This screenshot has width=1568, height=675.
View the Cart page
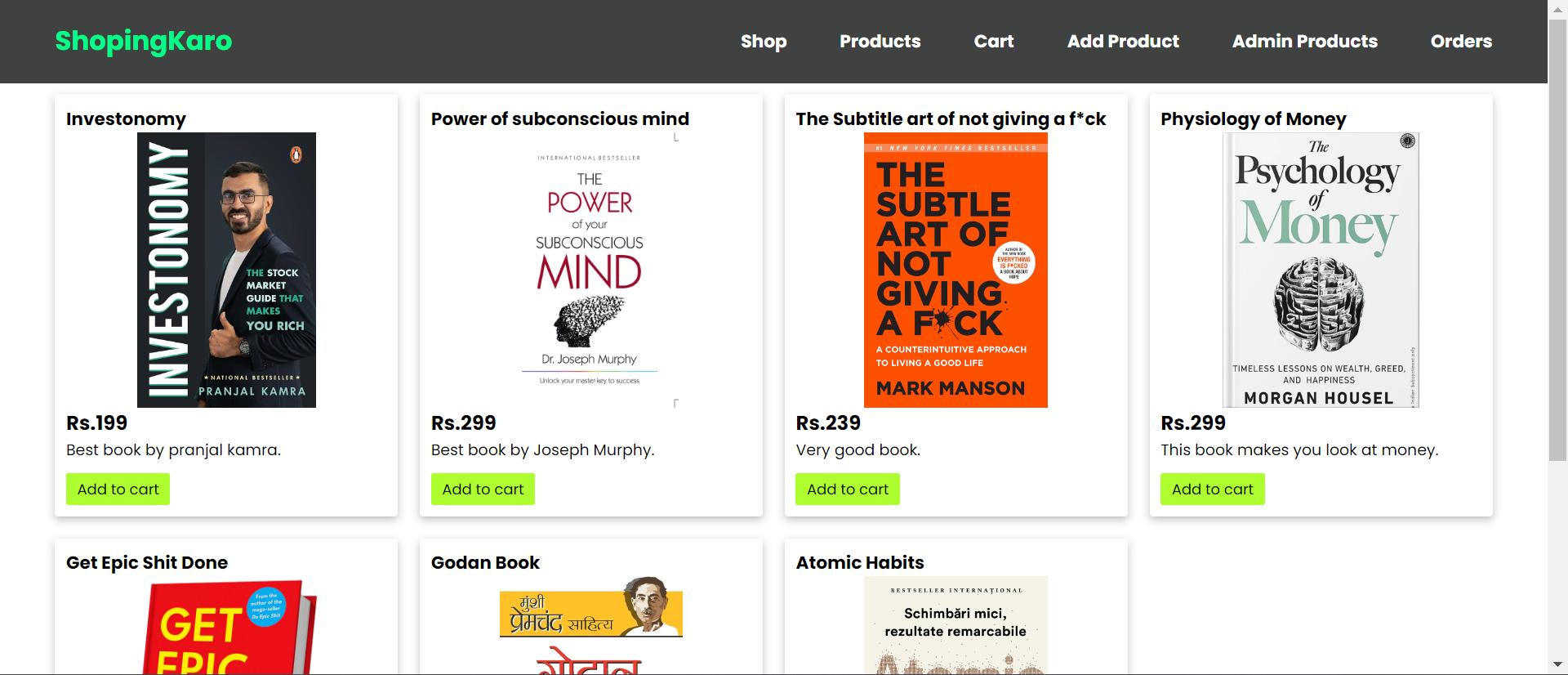994,41
